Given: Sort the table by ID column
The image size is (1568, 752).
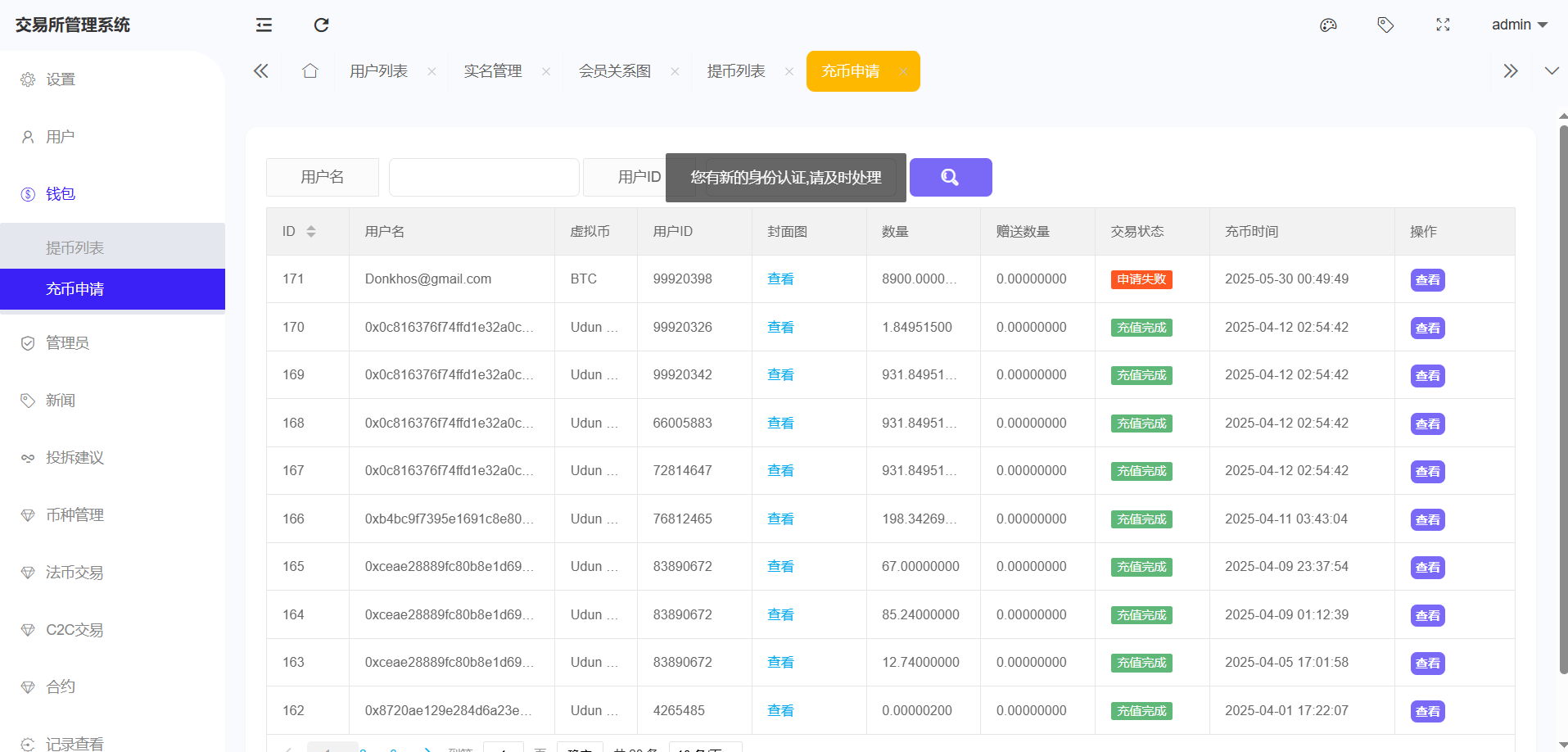Looking at the screenshot, I should [x=311, y=232].
